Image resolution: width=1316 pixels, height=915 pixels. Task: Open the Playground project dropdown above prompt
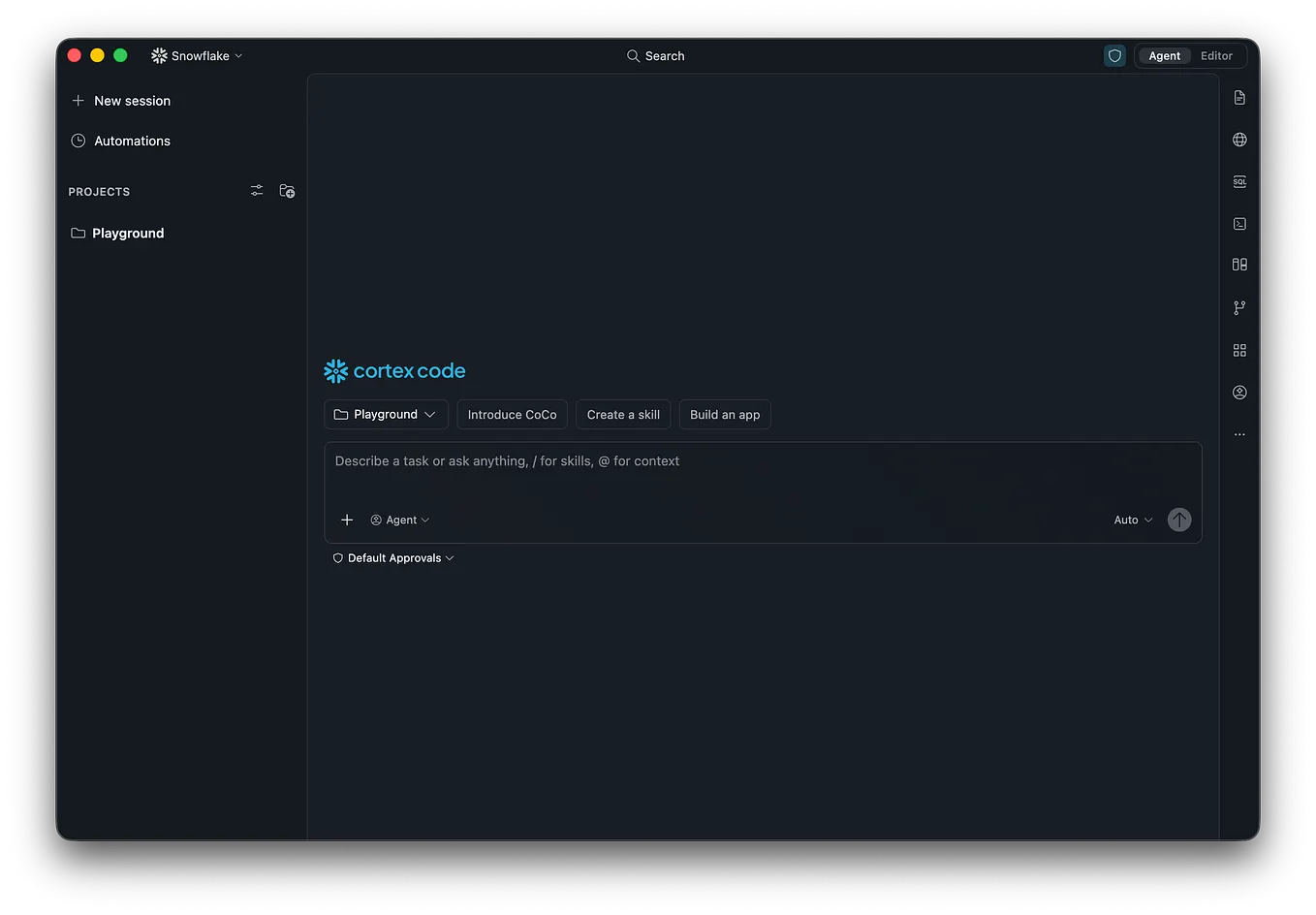tap(386, 415)
